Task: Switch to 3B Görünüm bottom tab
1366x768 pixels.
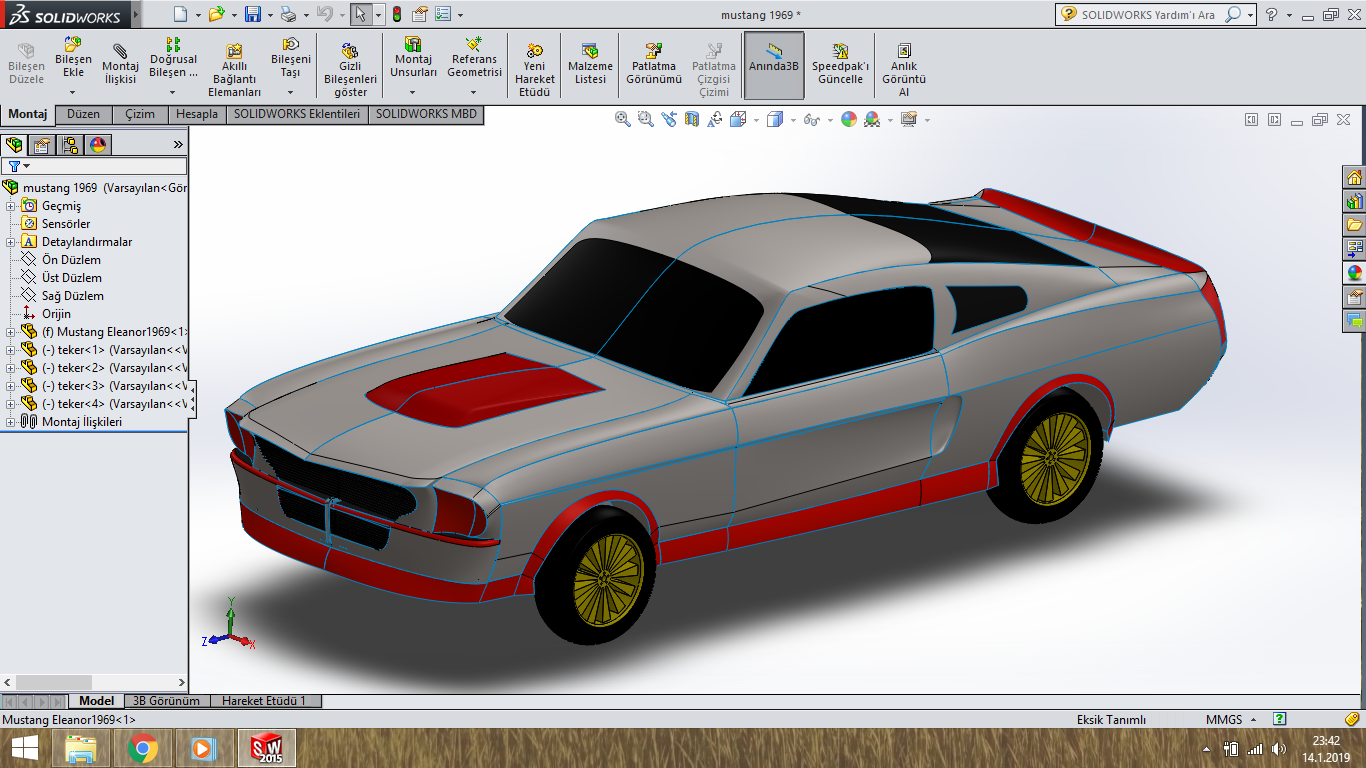Action: (166, 701)
